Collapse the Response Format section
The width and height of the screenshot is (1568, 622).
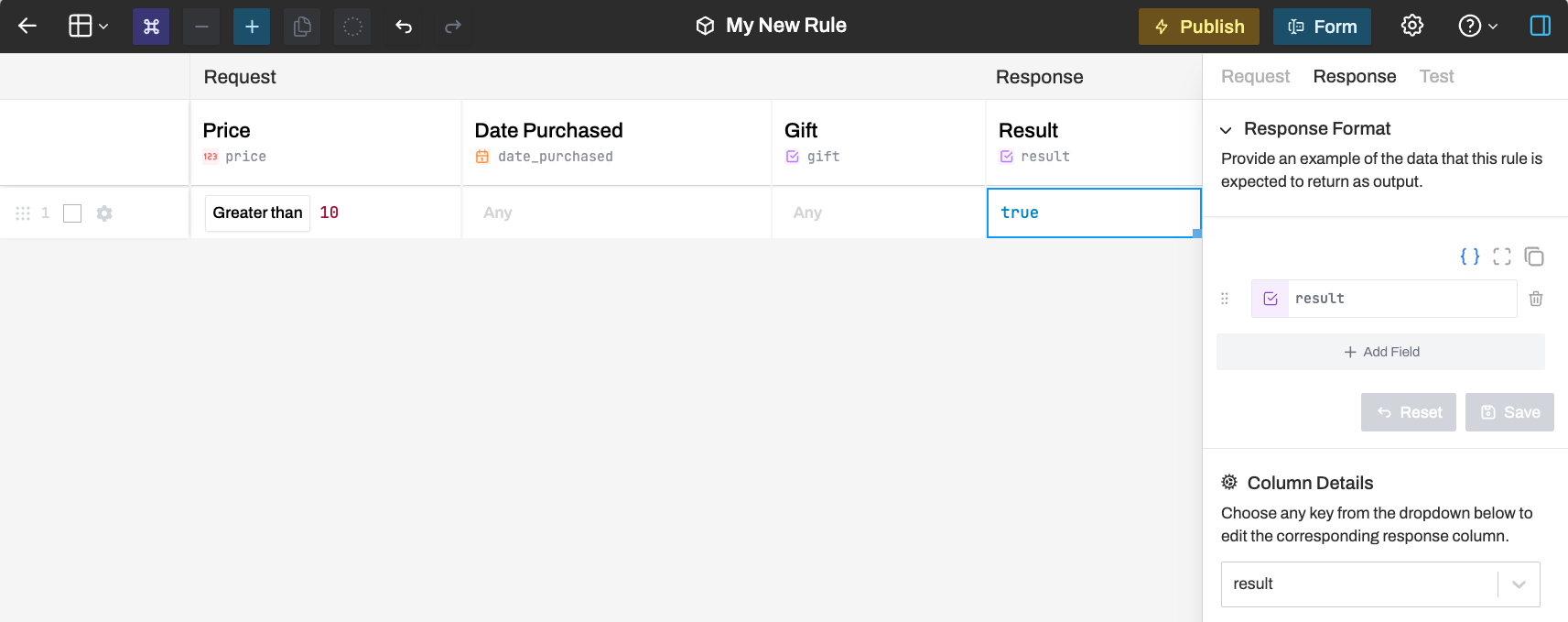pyautogui.click(x=1226, y=130)
